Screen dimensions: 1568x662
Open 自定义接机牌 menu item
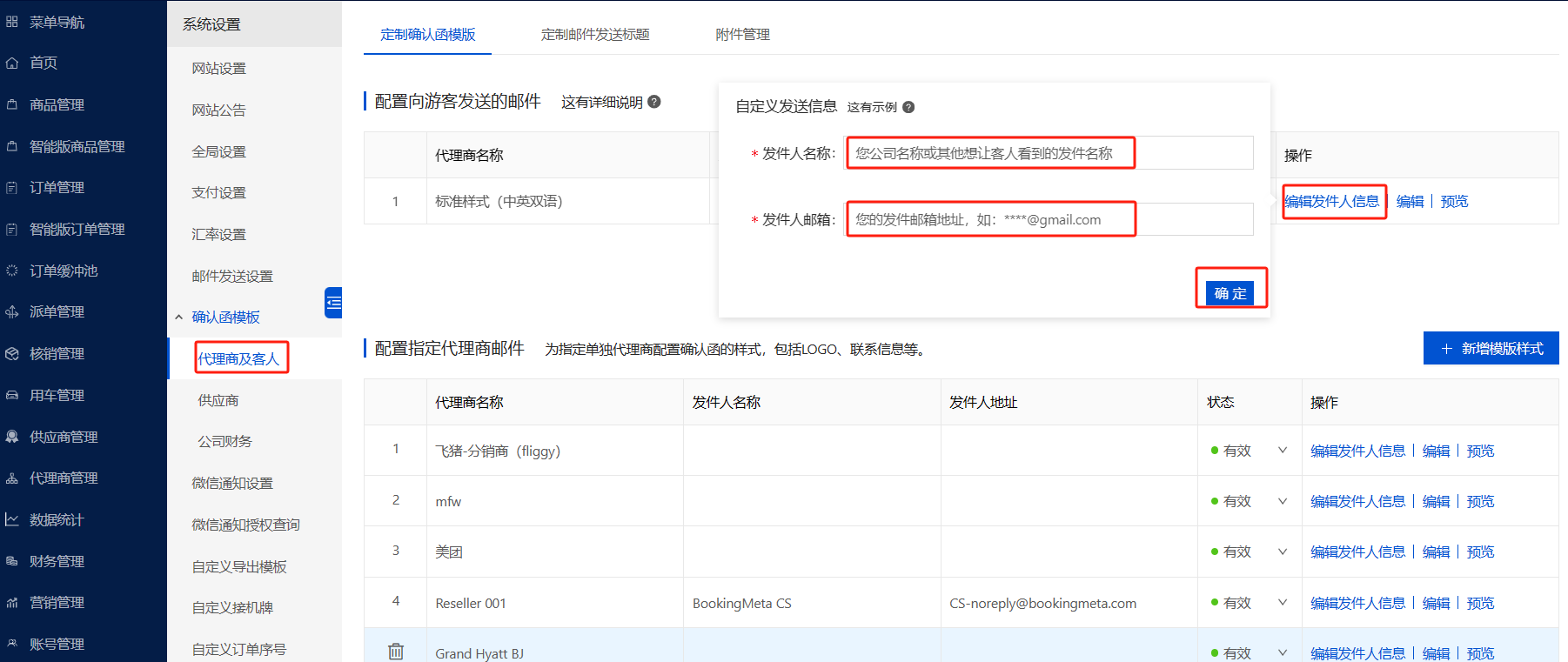(x=232, y=607)
